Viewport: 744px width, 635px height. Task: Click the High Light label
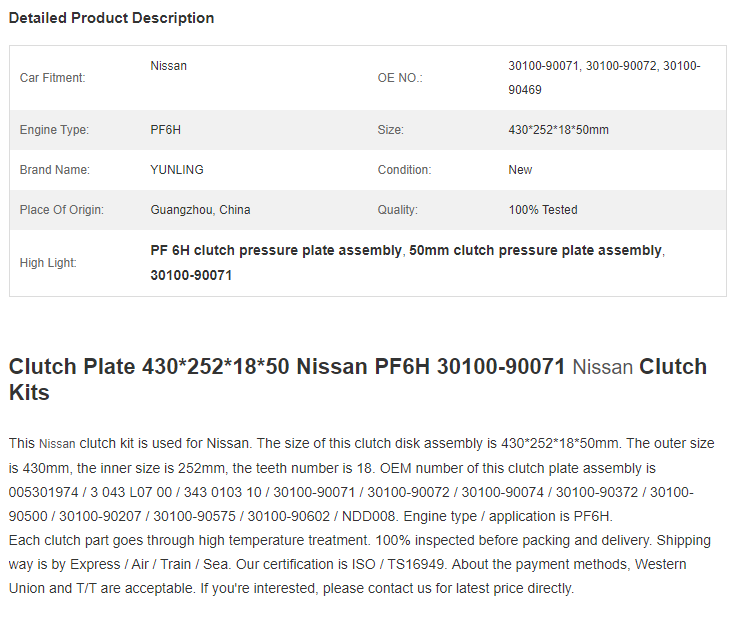(48, 263)
